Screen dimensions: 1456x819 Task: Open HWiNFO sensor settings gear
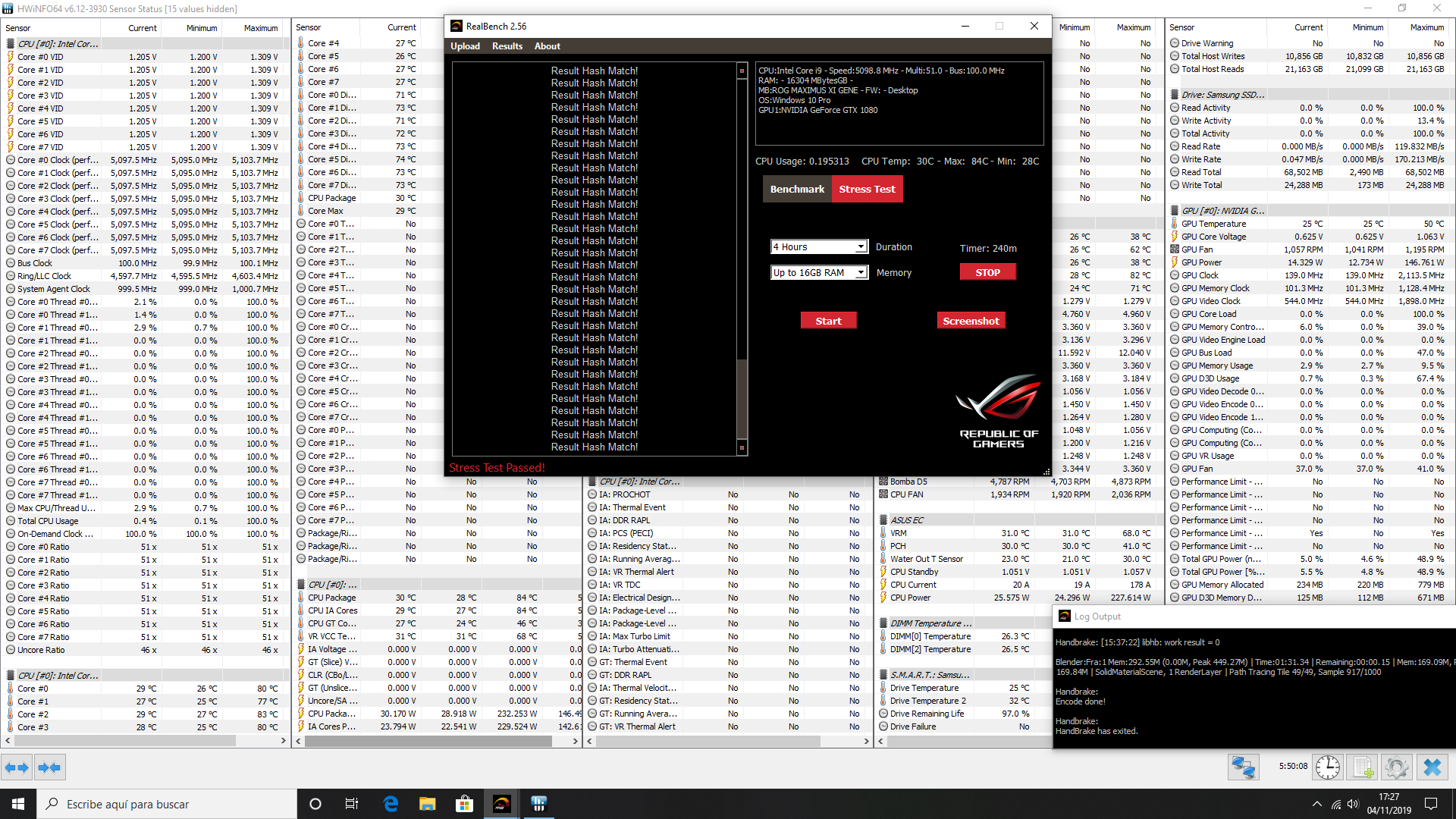point(1396,767)
